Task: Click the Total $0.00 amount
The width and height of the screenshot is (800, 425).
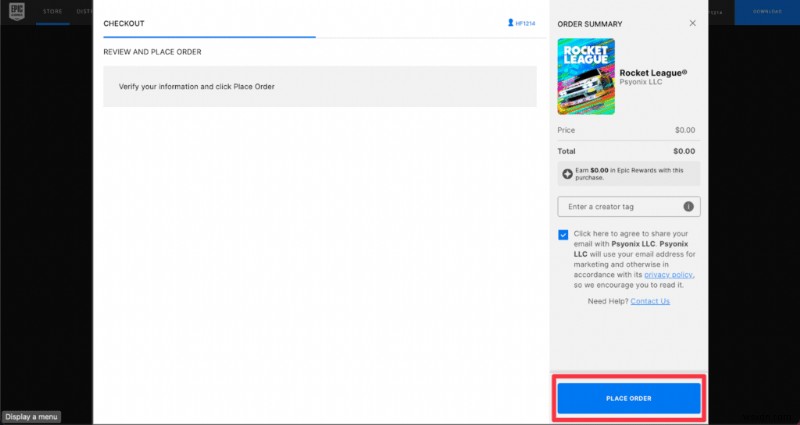Action: point(684,151)
